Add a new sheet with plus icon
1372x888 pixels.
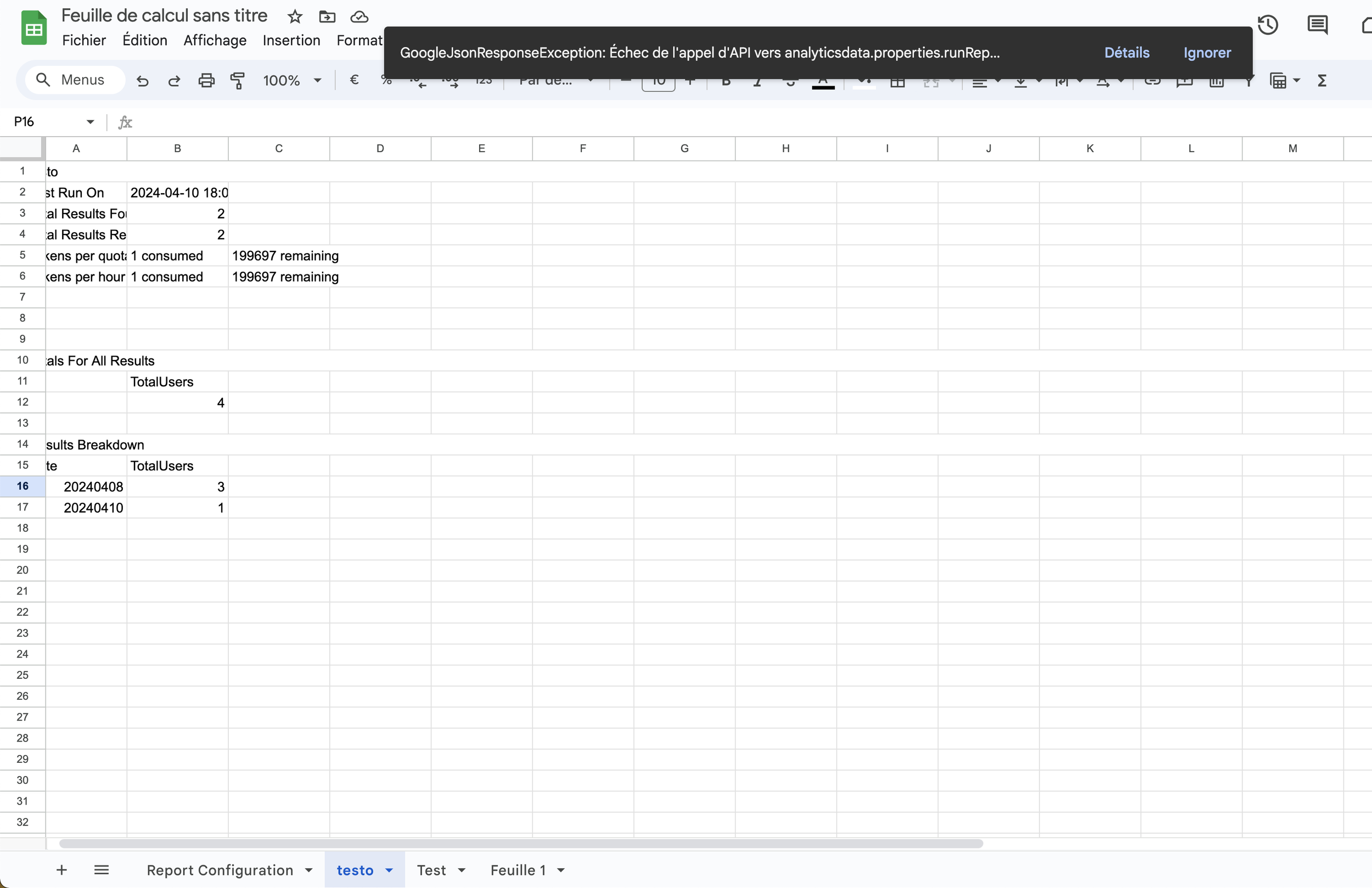click(61, 870)
